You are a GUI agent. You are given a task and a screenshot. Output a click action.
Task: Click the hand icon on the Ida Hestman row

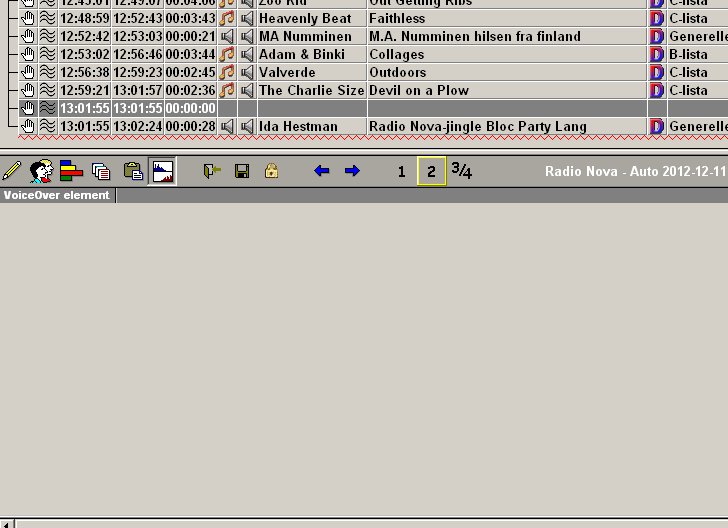[28, 126]
